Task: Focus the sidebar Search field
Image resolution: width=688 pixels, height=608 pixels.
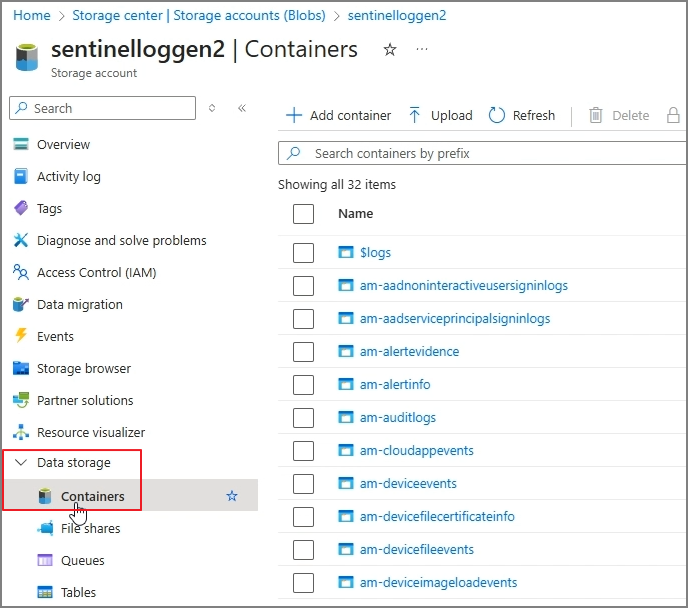Action: [102, 108]
